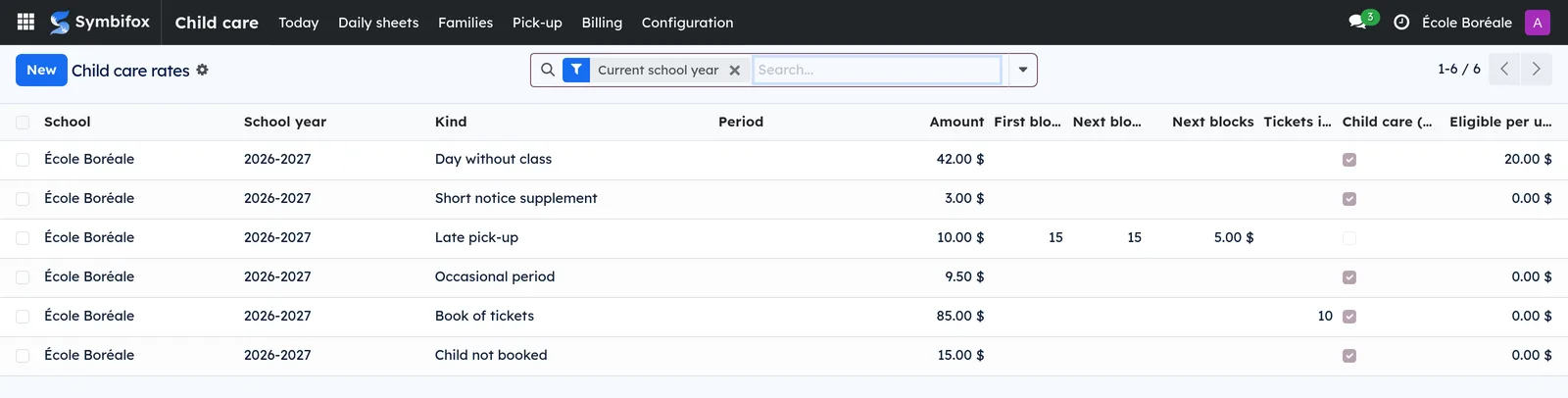Click the 20.00 $ eligible amount cell
Image resolution: width=1568 pixels, height=398 pixels.
1528,159
